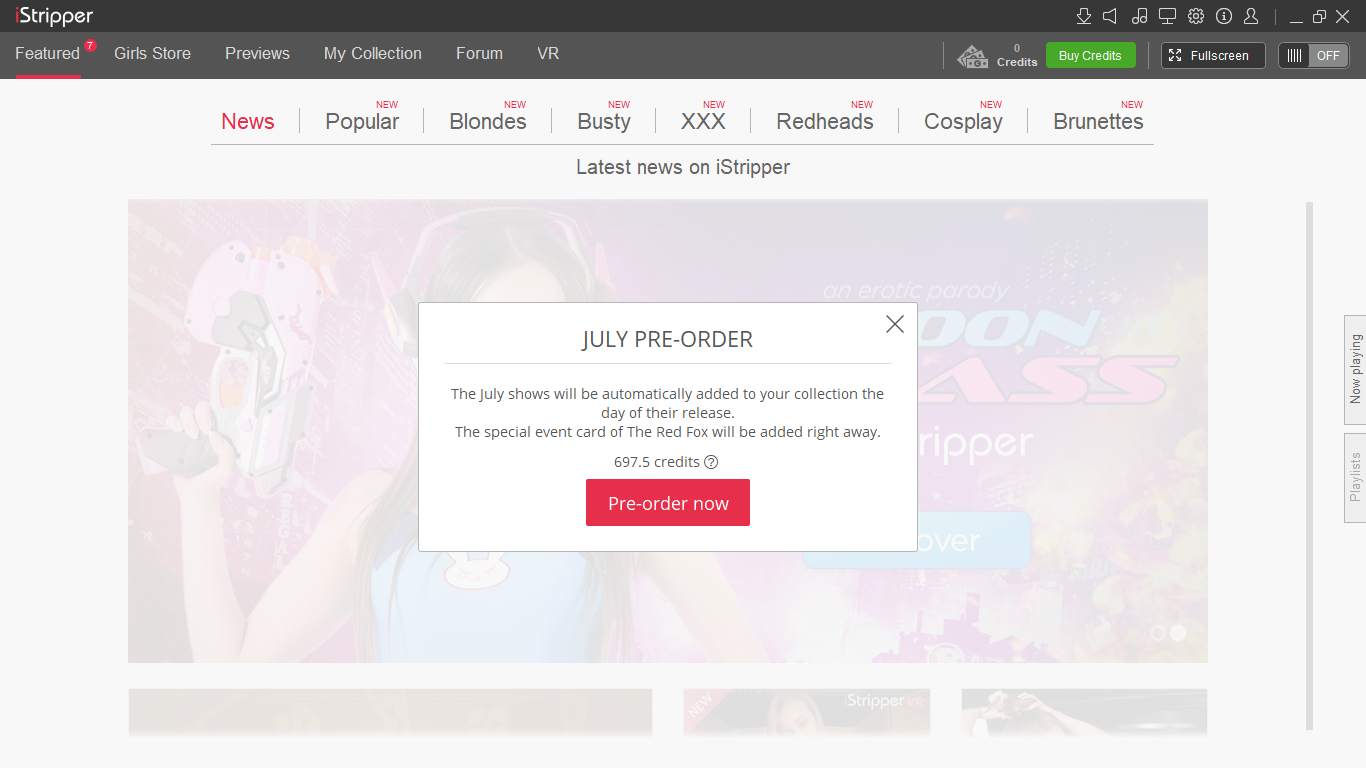Image resolution: width=1366 pixels, height=768 pixels.
Task: Click the info circle icon
Action: click(x=1223, y=16)
